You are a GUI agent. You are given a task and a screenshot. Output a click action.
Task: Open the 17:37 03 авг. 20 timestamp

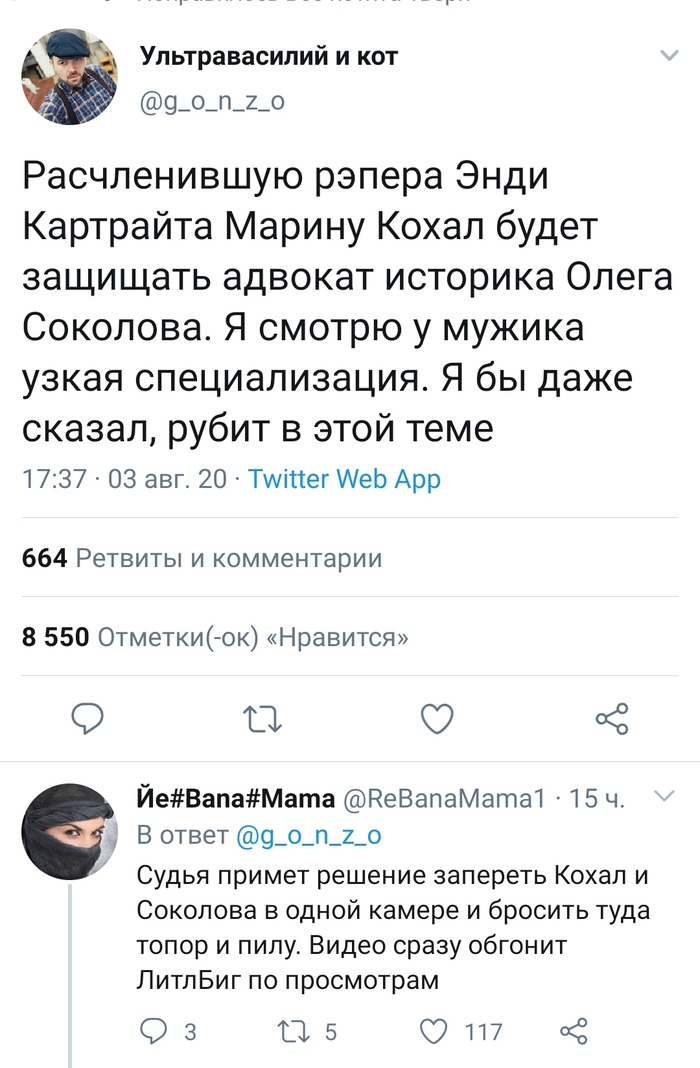[124, 479]
